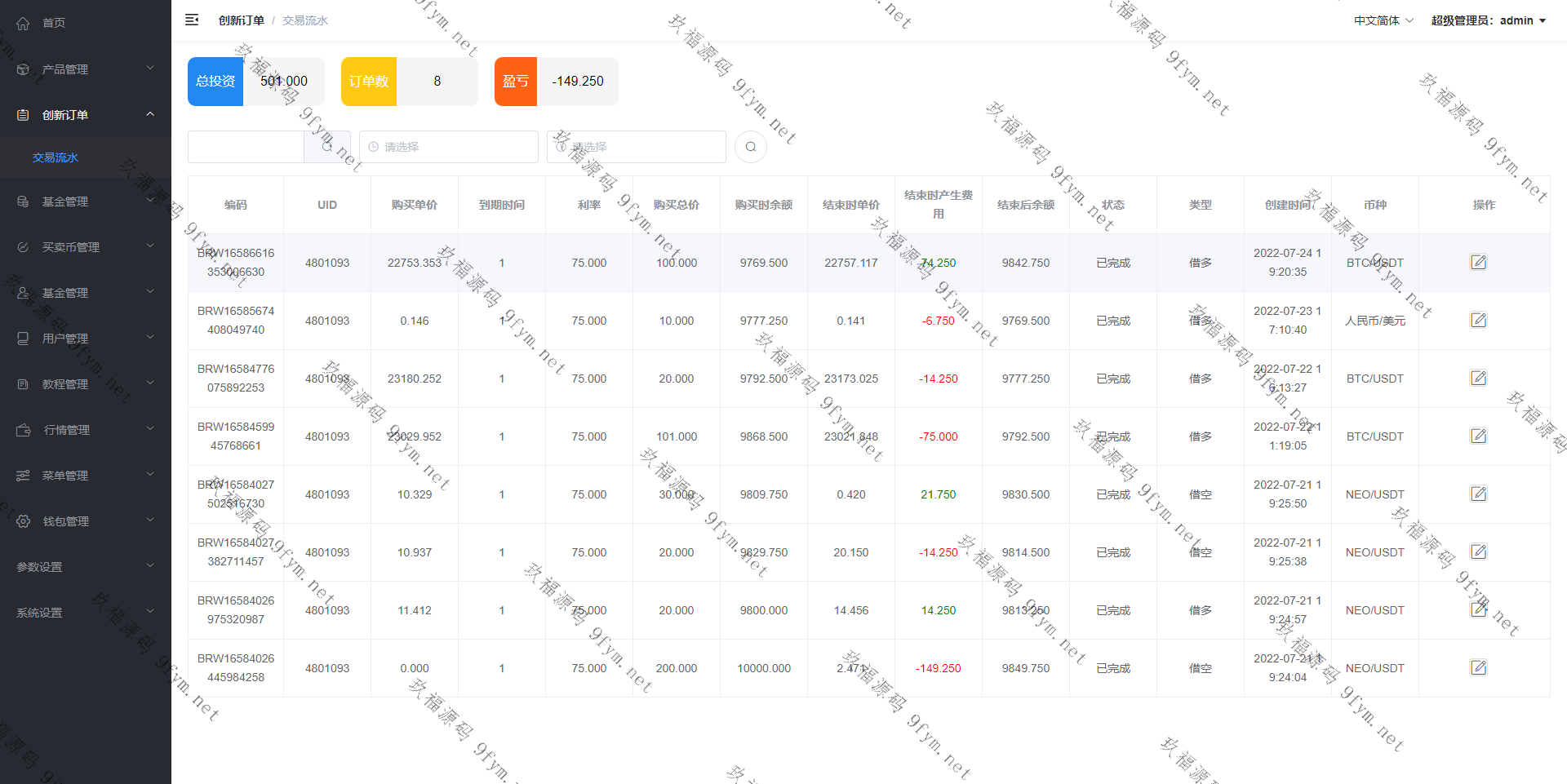Select 交易流水 submenu item
This screenshot has height=784, width=1567.
pyautogui.click(x=55, y=157)
